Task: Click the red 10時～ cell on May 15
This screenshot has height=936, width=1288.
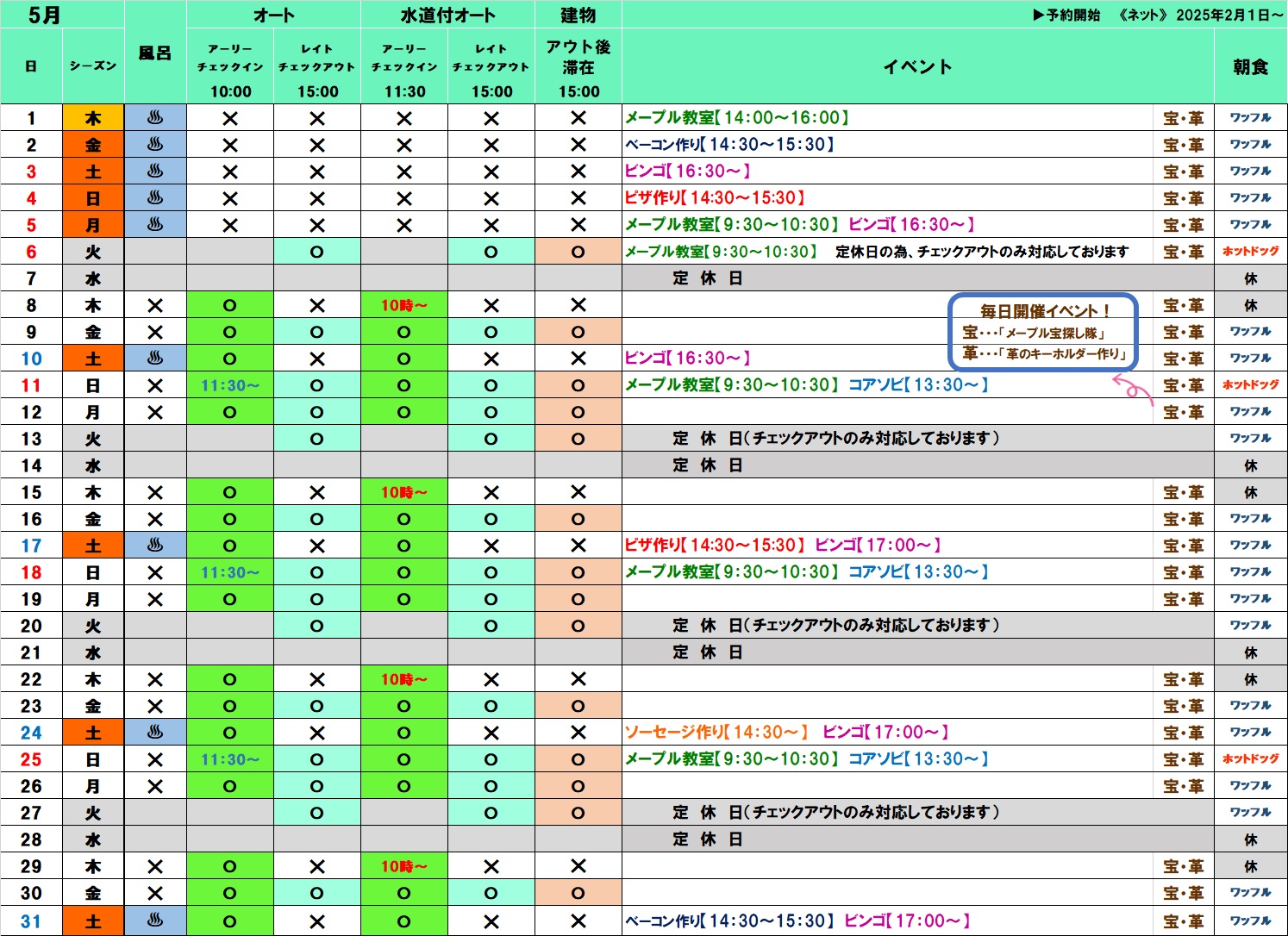Action: pyautogui.click(x=404, y=492)
